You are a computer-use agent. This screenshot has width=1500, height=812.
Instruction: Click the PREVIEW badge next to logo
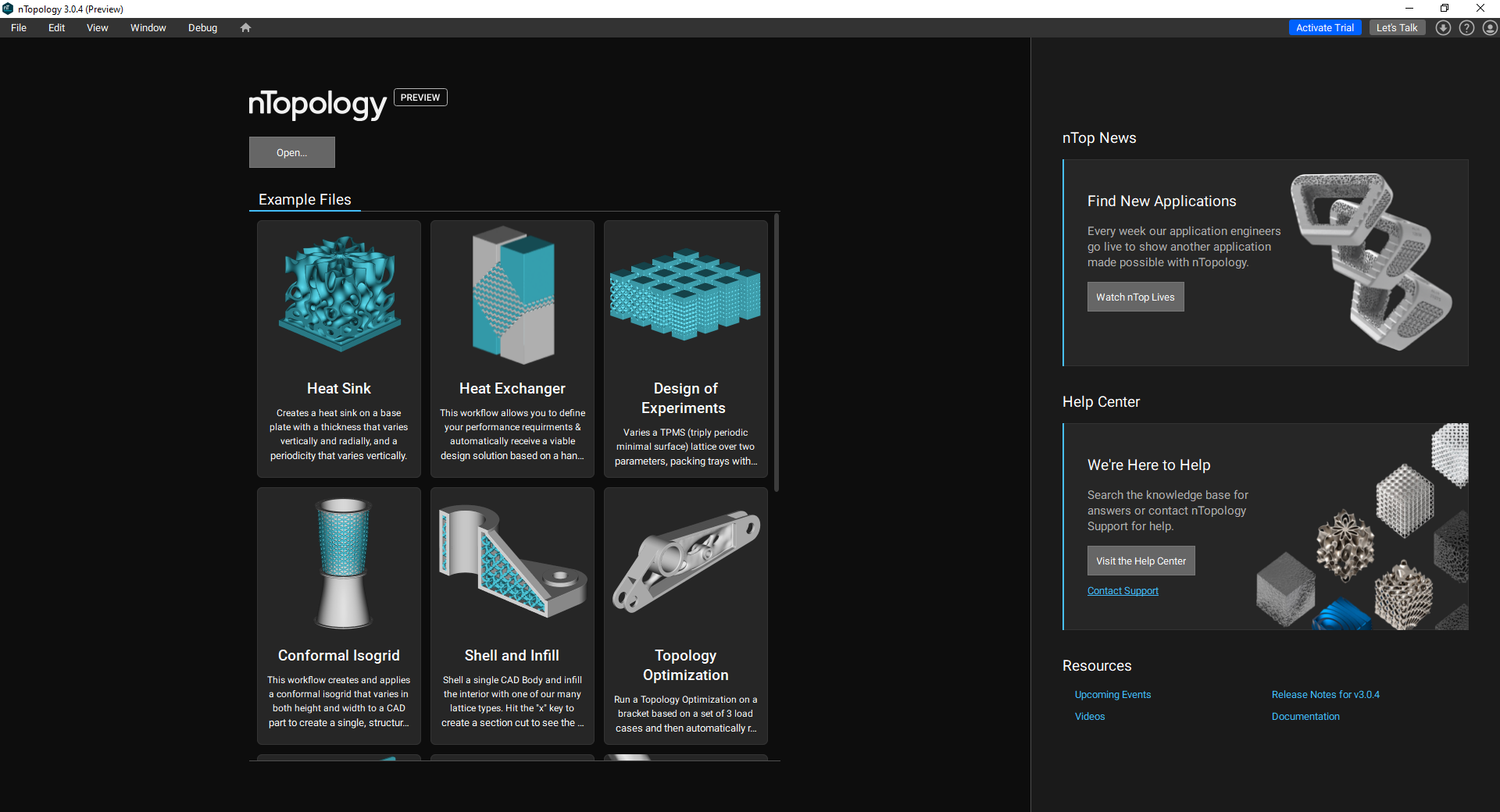(420, 98)
